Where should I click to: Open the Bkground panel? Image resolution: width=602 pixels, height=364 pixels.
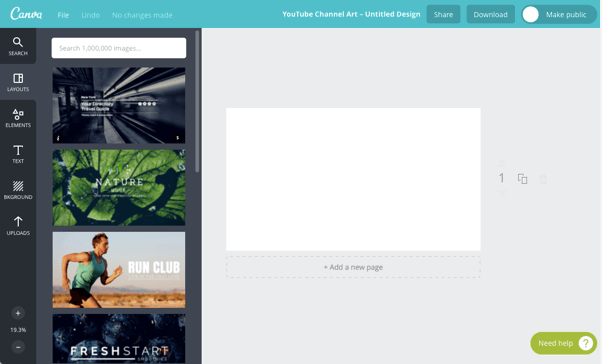[x=18, y=190]
